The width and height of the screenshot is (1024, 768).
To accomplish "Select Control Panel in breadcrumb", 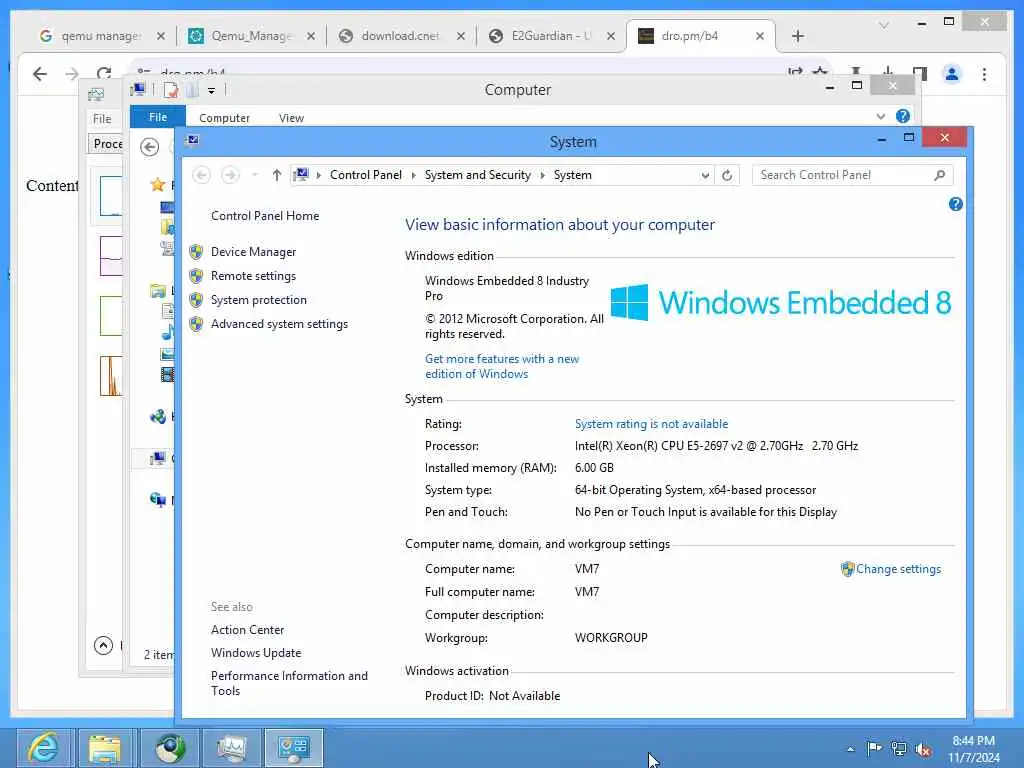I will tap(366, 175).
